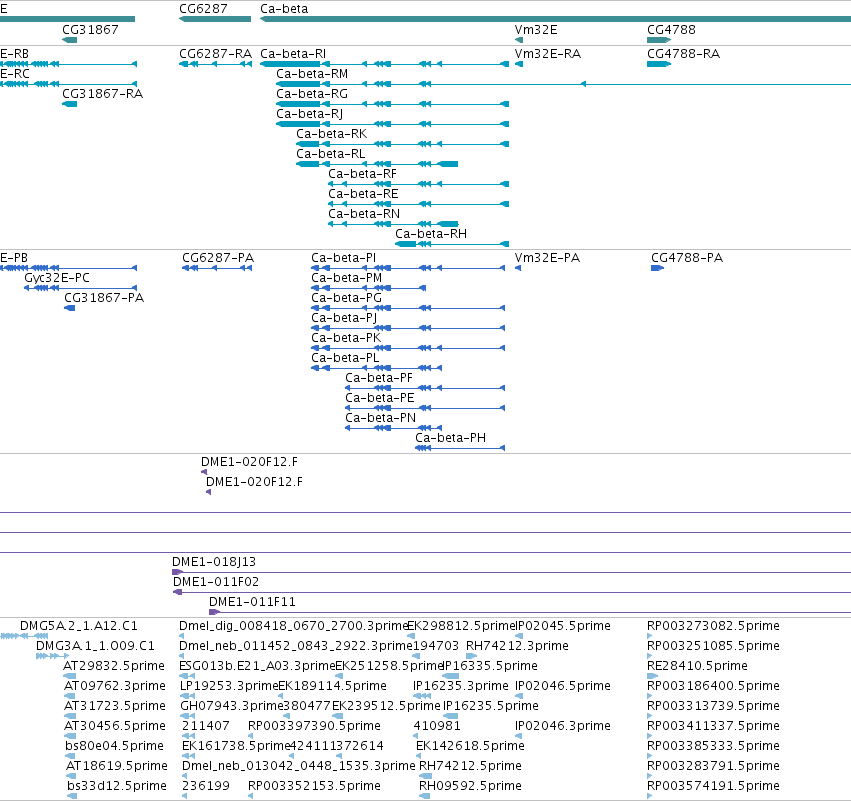The image size is (851, 801).
Task: Open EST RP003397390.5prime
Action: (314, 726)
